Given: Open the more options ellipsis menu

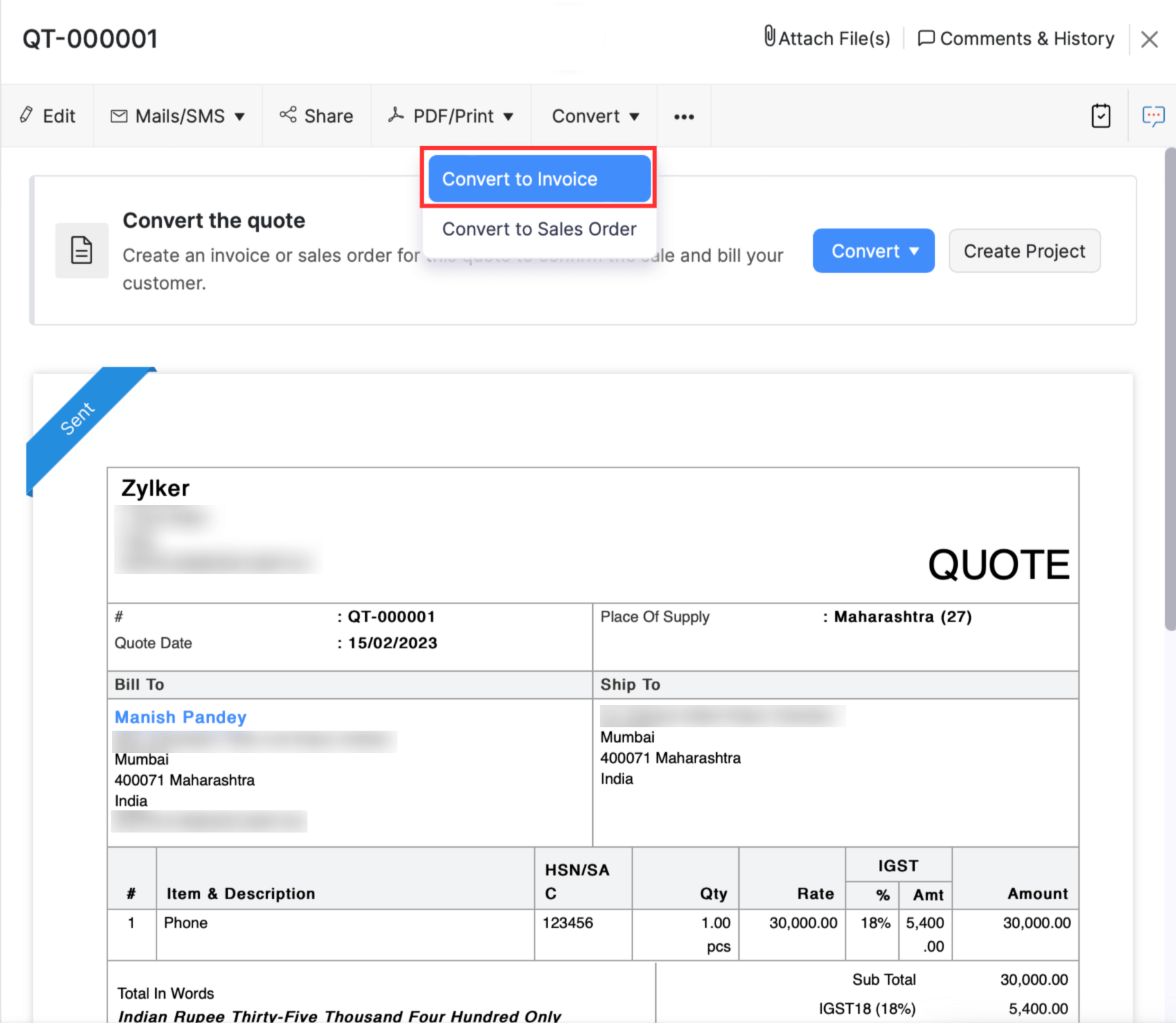Looking at the screenshot, I should 684,116.
